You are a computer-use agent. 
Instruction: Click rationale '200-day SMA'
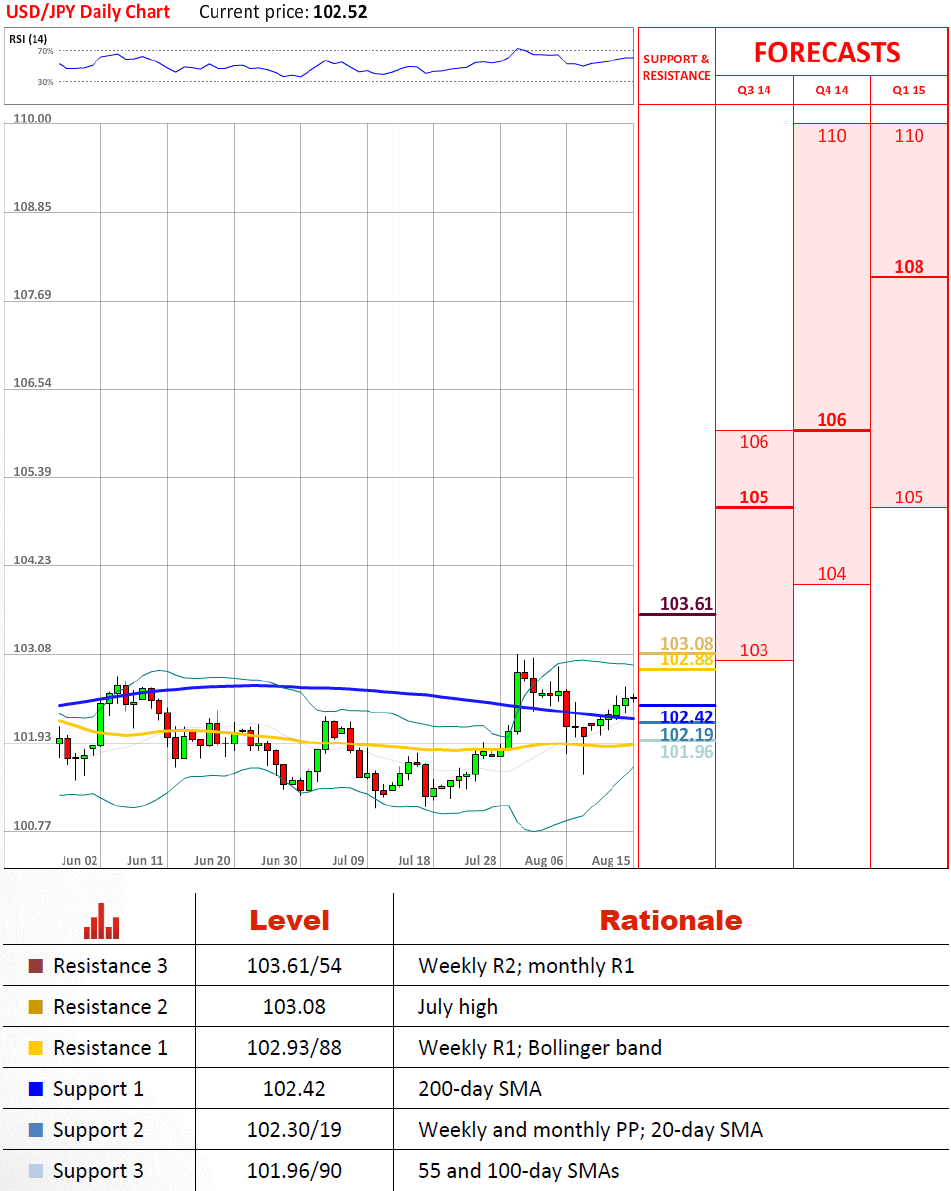[x=479, y=1089]
